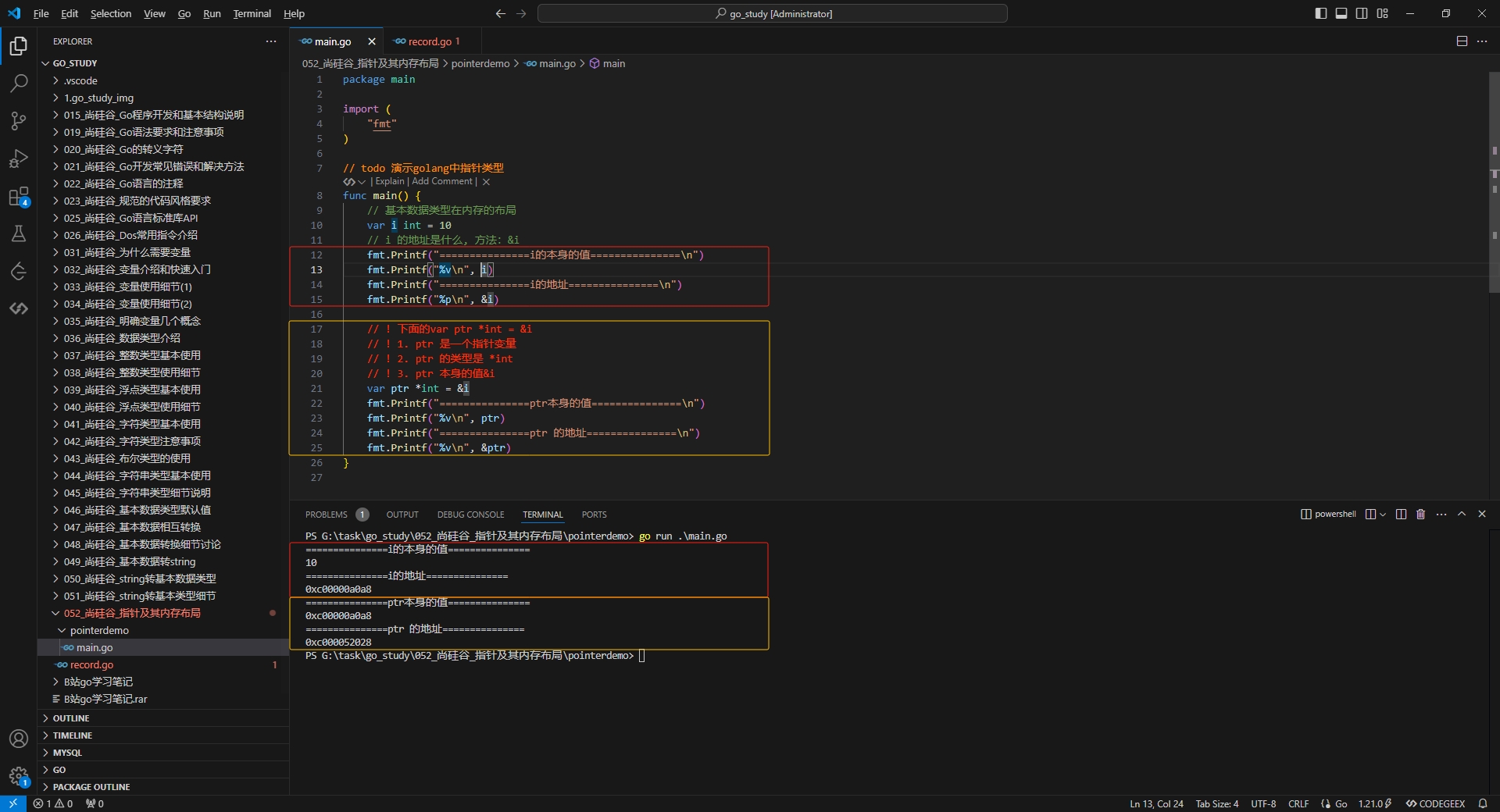Toggle the primary side bar layout button

1321,13
